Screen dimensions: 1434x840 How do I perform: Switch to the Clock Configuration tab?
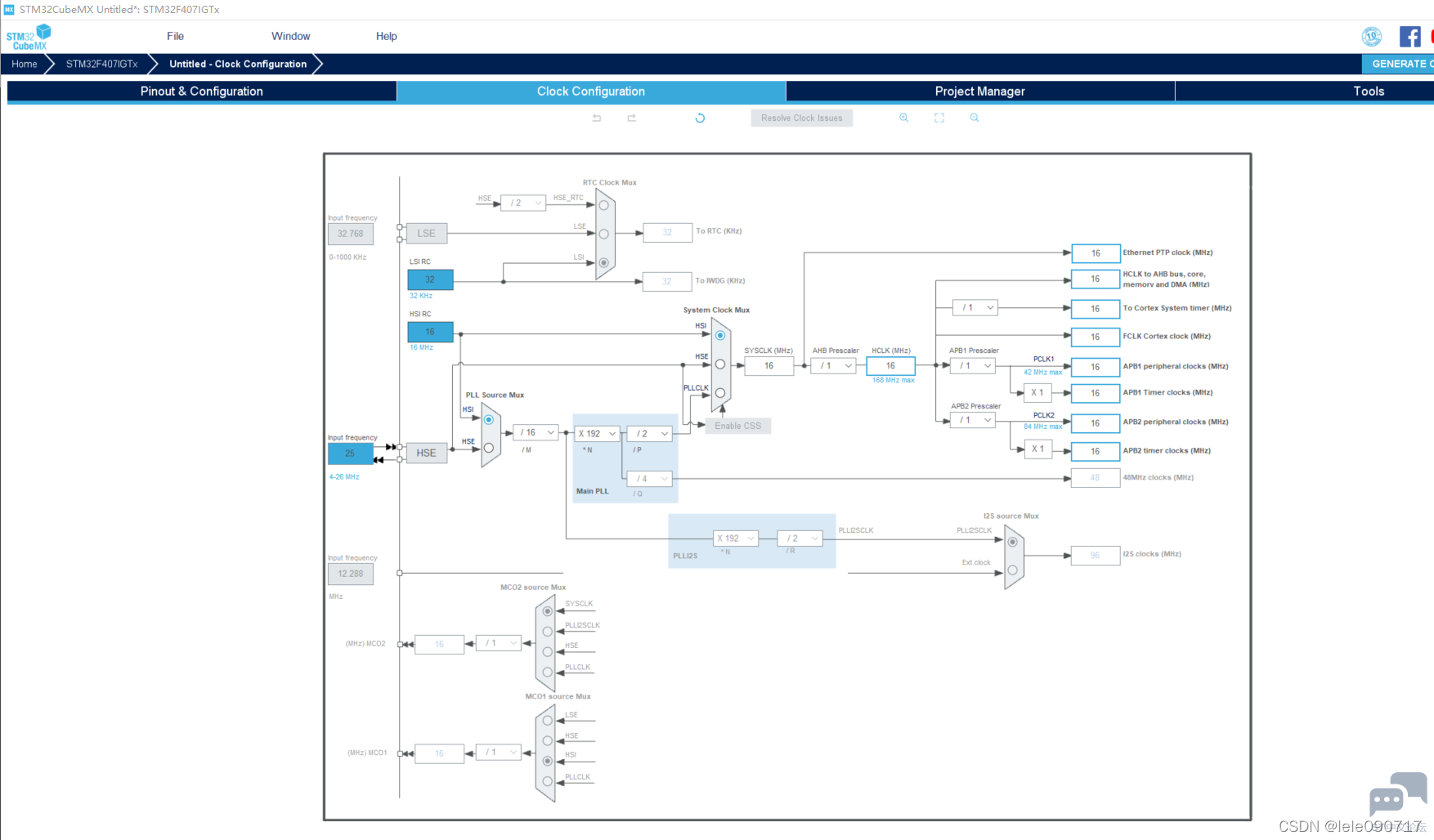tap(591, 92)
